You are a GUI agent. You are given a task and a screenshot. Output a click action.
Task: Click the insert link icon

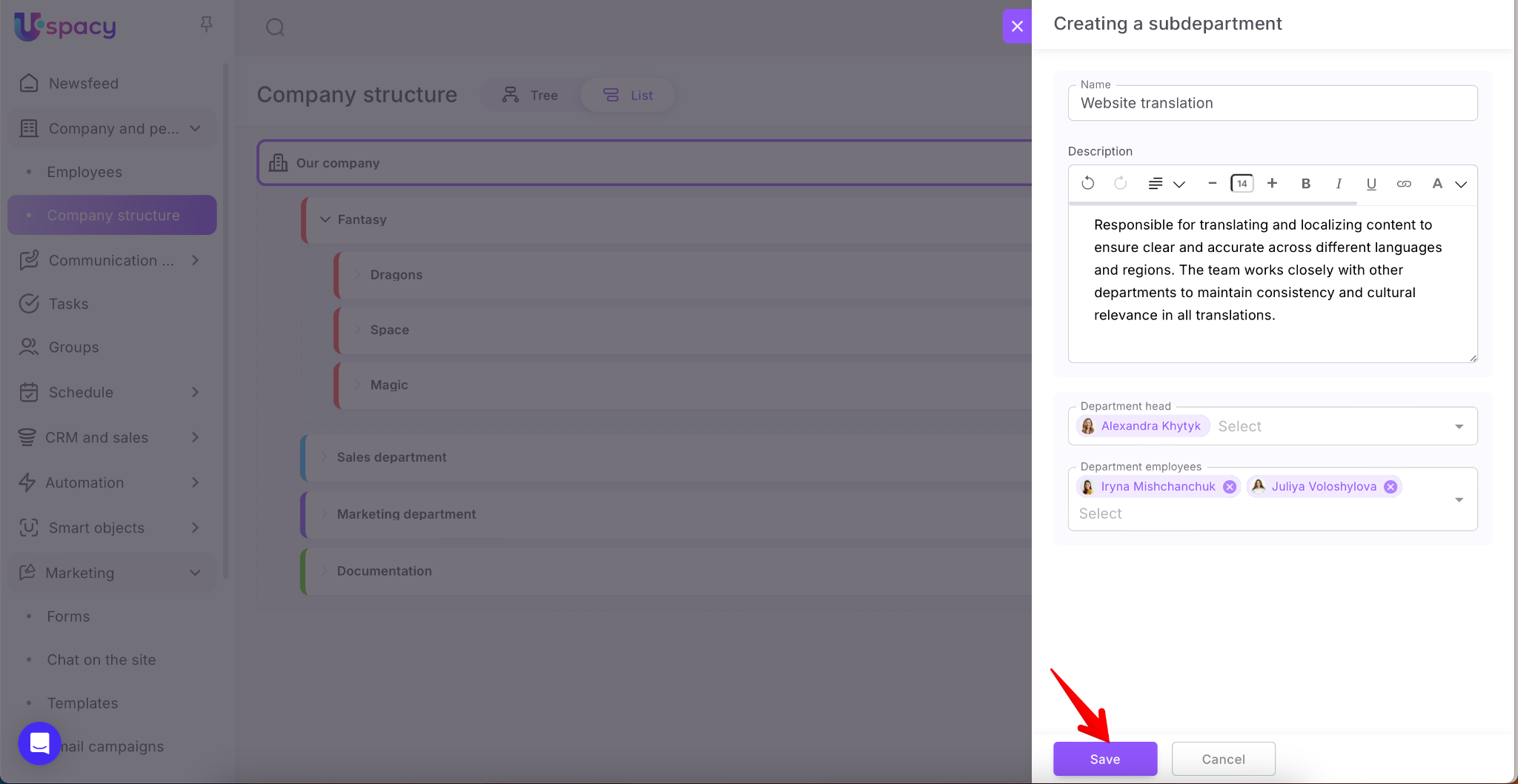[x=1404, y=184]
